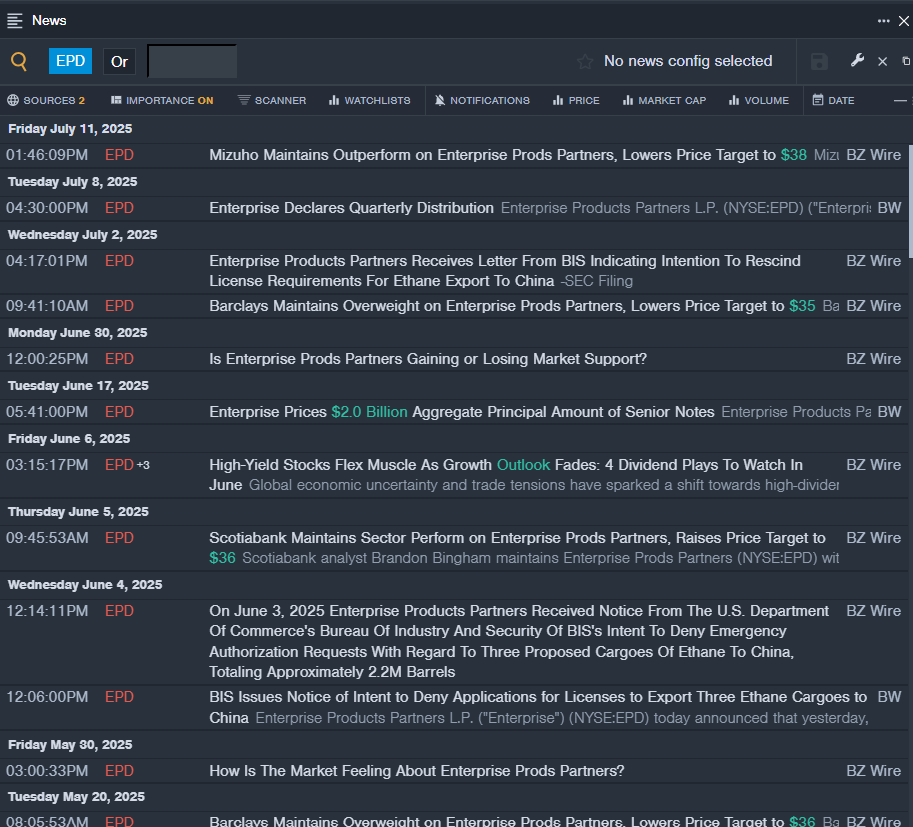913x827 pixels.
Task: Click EPD ticker in 09:41:10AM row
Action: tap(119, 306)
